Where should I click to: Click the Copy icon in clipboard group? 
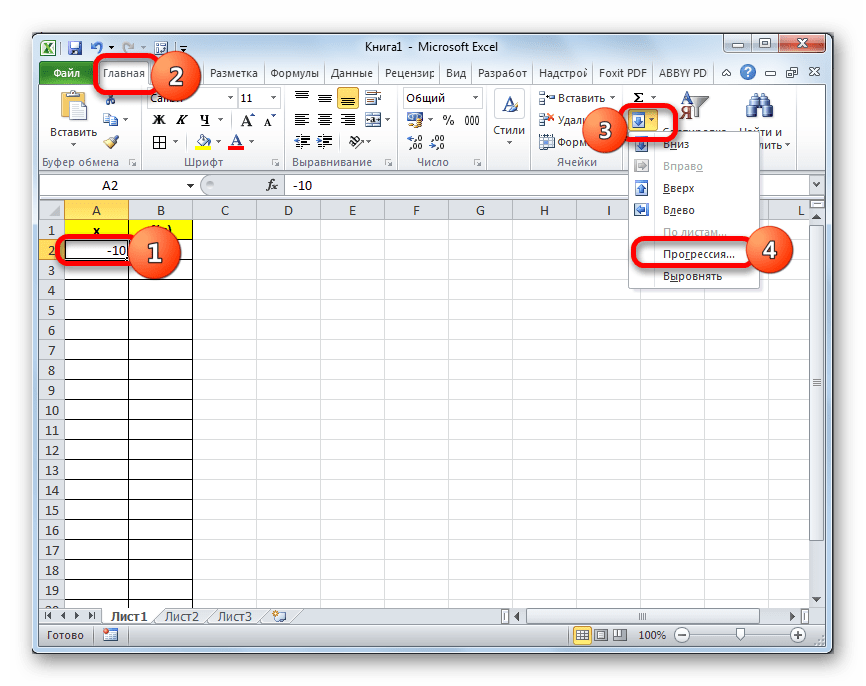(110, 120)
